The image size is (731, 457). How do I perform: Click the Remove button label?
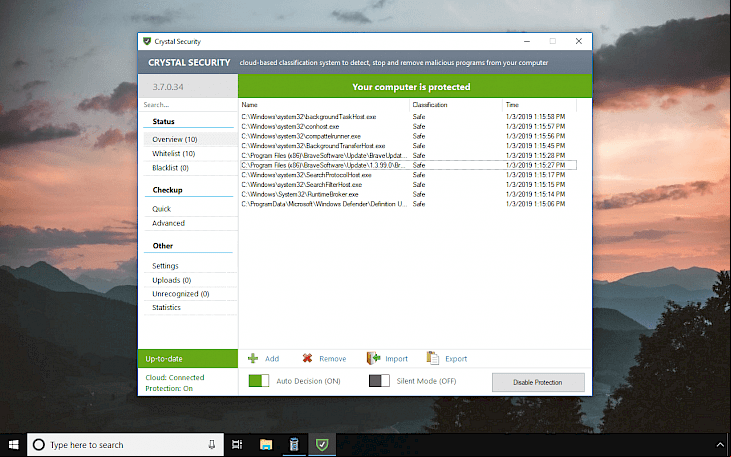click(332, 359)
